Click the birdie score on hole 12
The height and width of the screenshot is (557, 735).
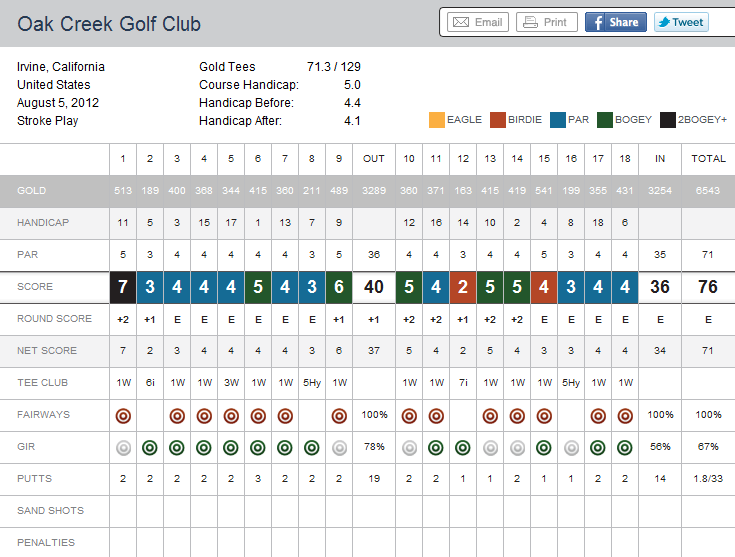coord(463,287)
